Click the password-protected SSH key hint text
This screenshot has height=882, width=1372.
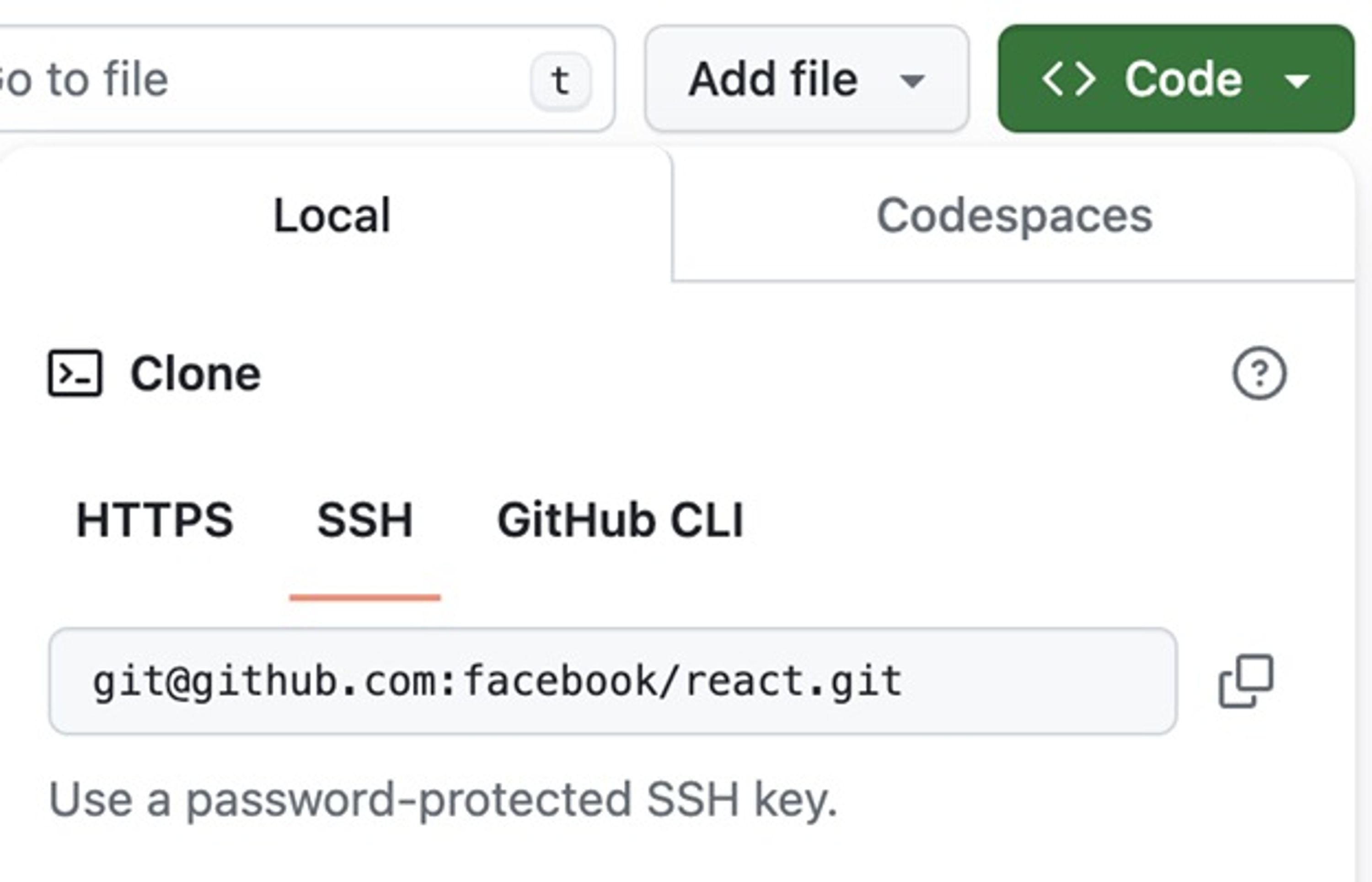pos(443,800)
